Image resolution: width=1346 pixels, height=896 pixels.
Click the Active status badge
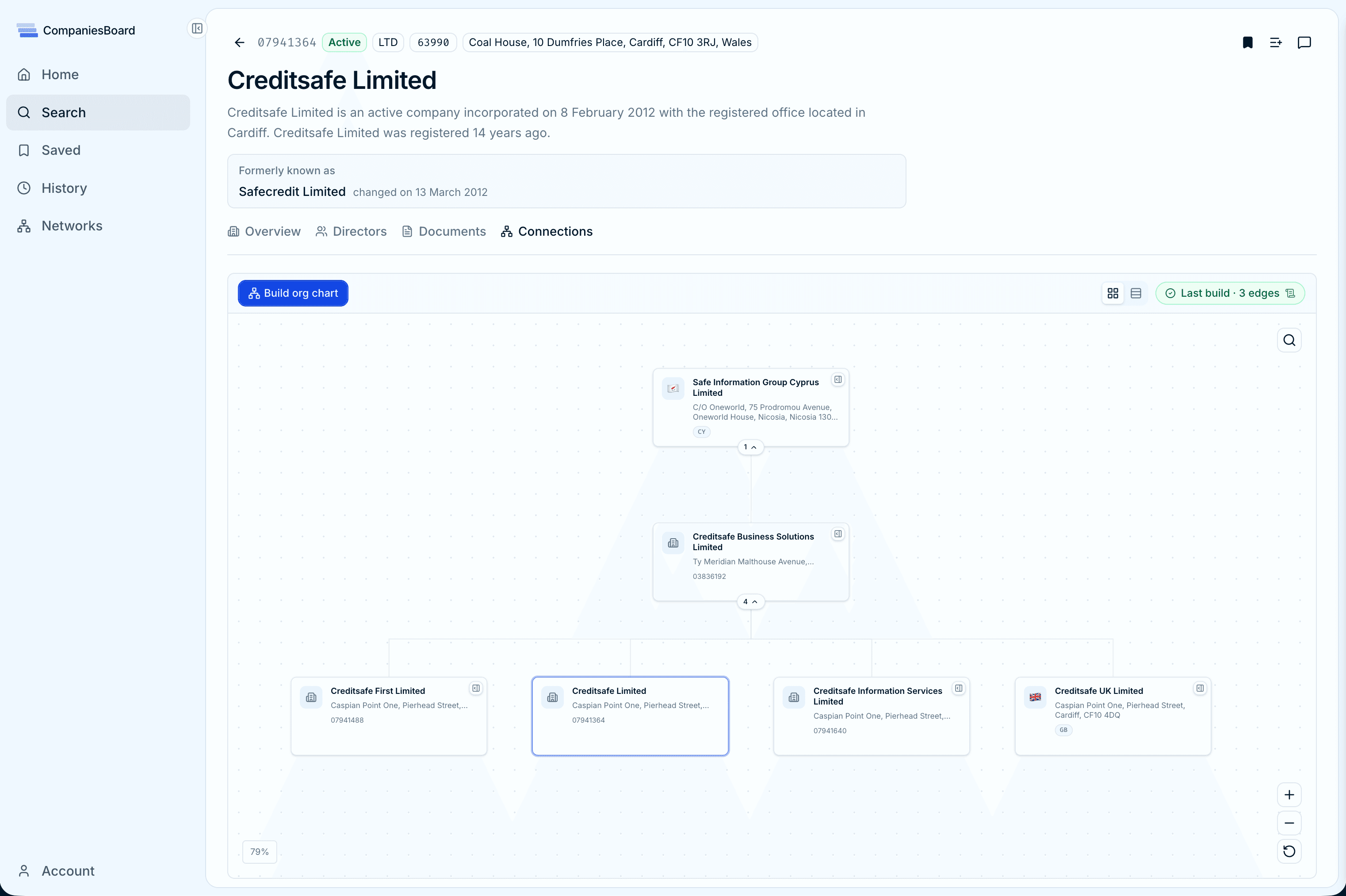click(x=344, y=42)
